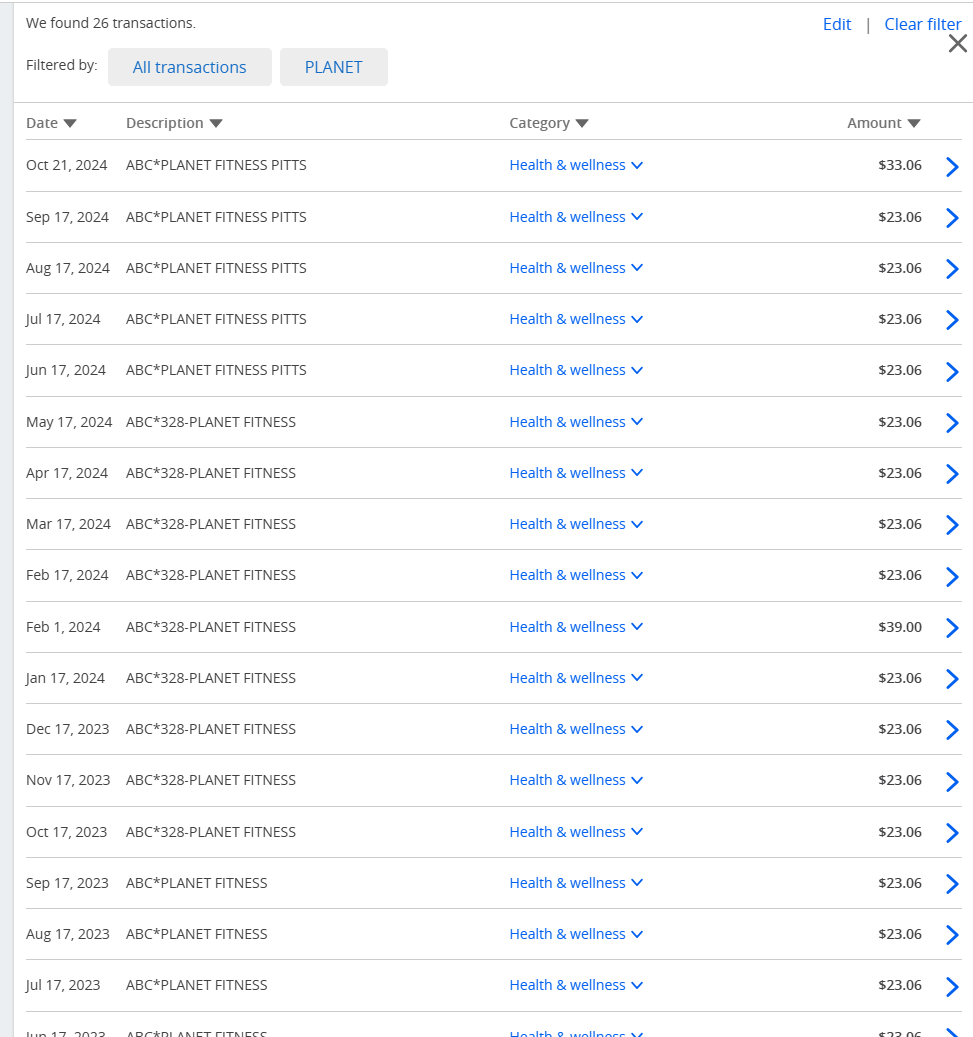
Task: Open details arrow for Jul 17, 2024 transaction
Action: tap(952, 320)
